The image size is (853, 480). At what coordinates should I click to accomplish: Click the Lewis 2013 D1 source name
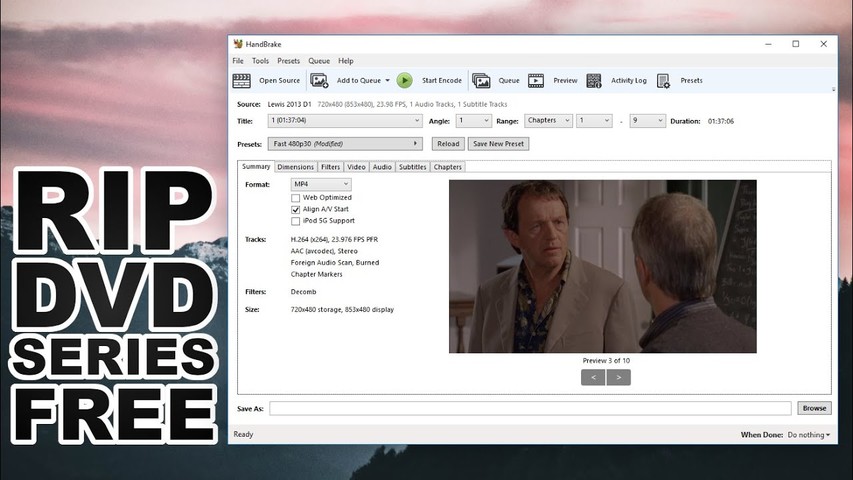(x=289, y=104)
